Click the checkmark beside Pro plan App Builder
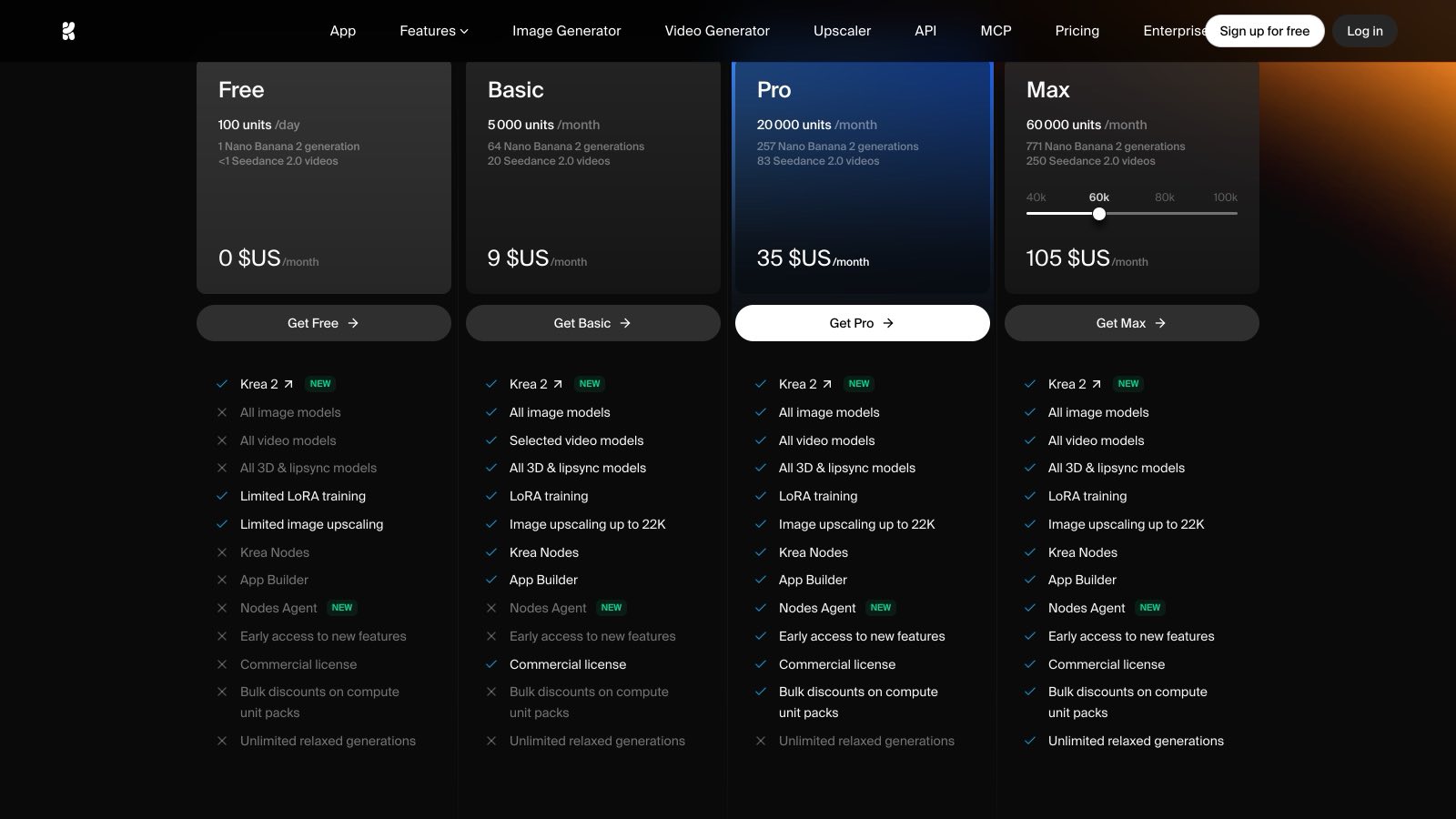The width and height of the screenshot is (1456, 819). [761, 580]
